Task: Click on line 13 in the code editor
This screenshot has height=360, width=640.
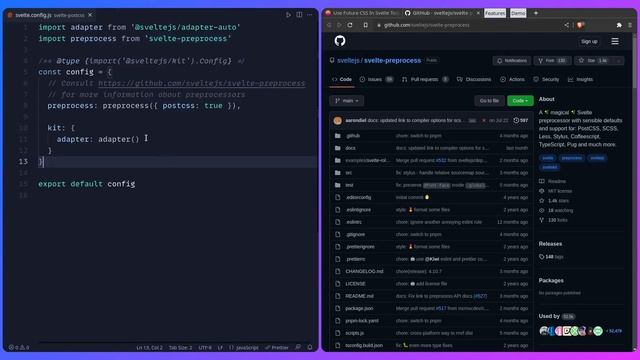Action: [x=178, y=162]
